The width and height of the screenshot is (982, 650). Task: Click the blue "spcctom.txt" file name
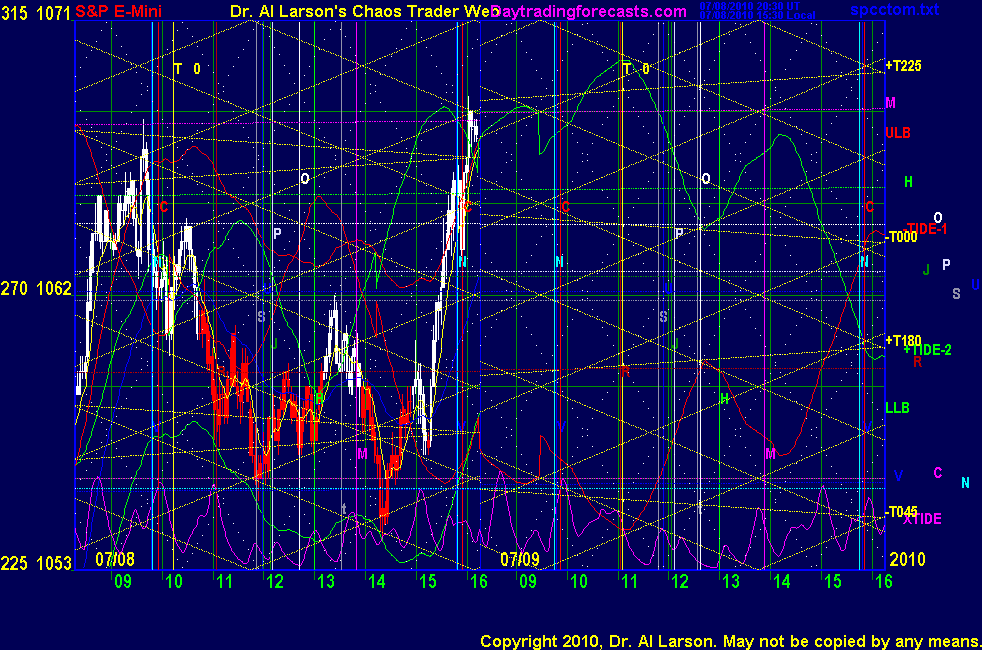tap(894, 9)
